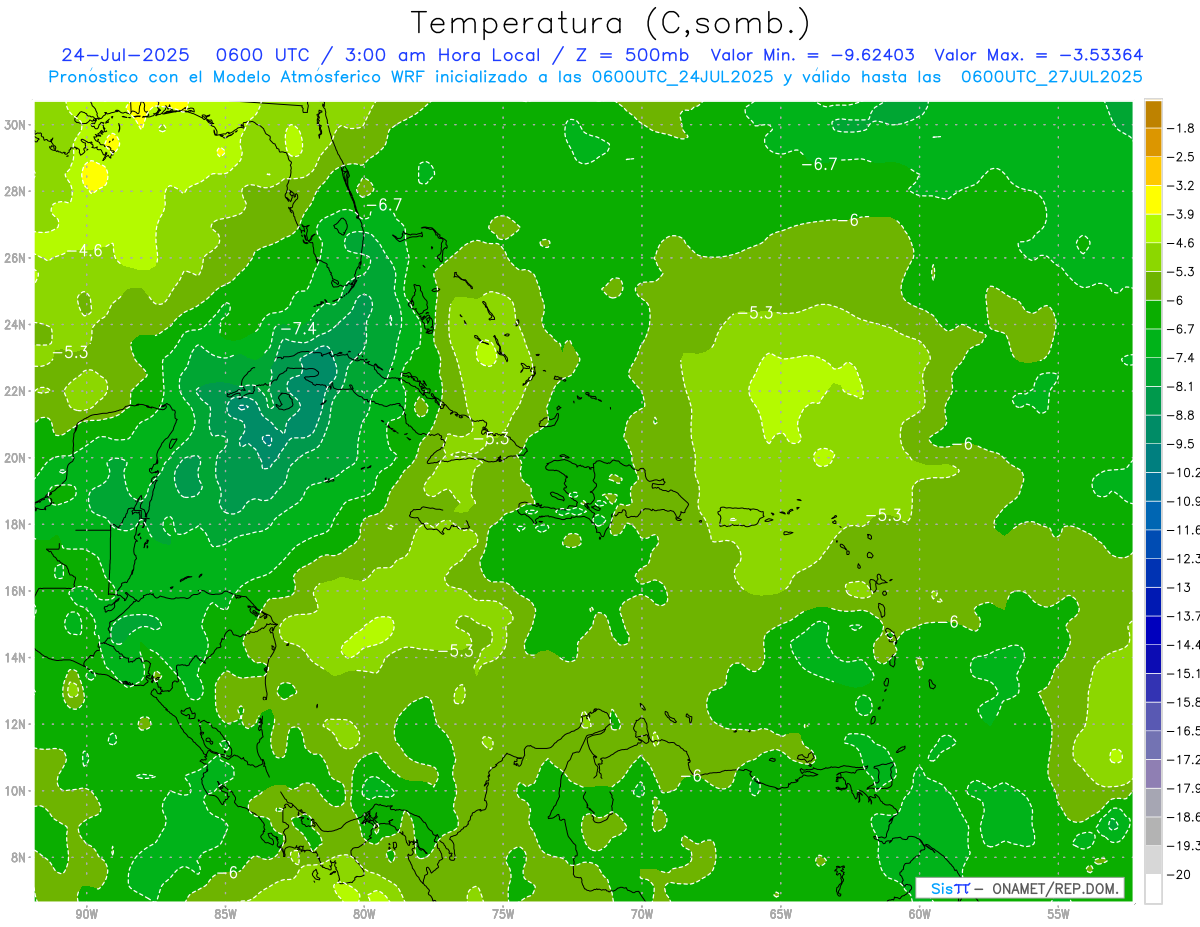Click the "70W" longitude axis label
Viewport: 1200px width, 927px height.
(642, 914)
